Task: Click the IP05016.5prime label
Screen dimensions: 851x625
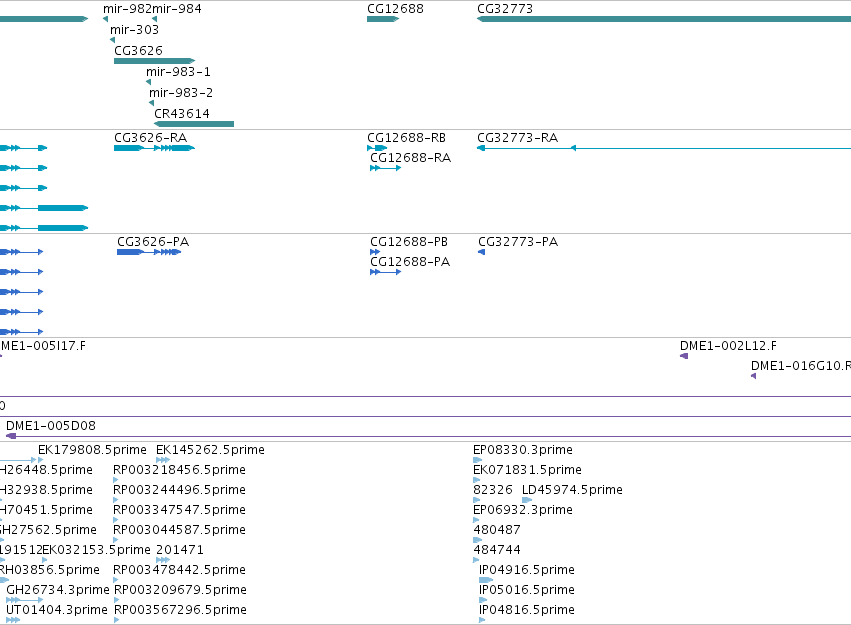Action: tap(526, 590)
